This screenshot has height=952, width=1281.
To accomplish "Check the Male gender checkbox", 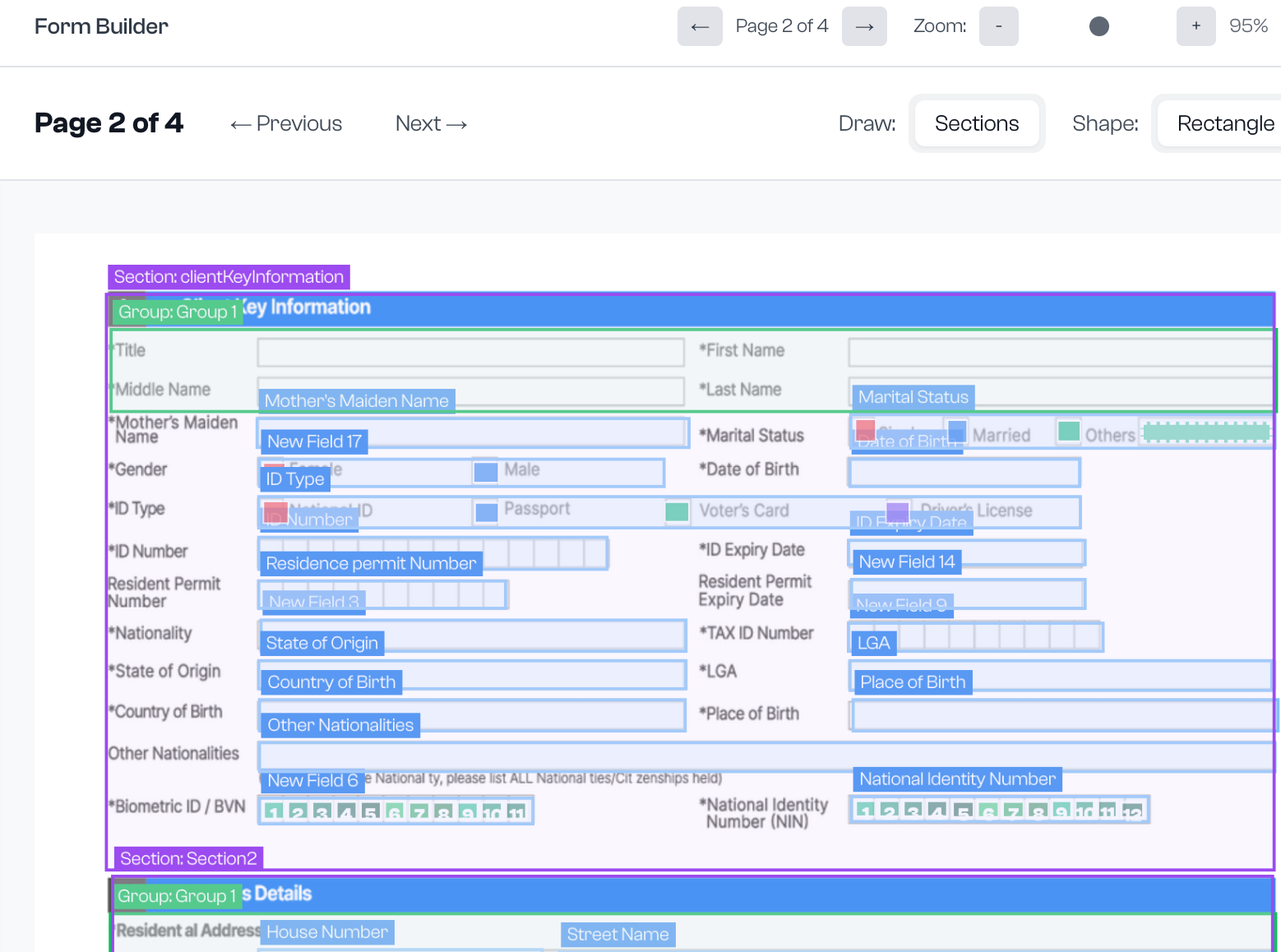I will [486, 472].
